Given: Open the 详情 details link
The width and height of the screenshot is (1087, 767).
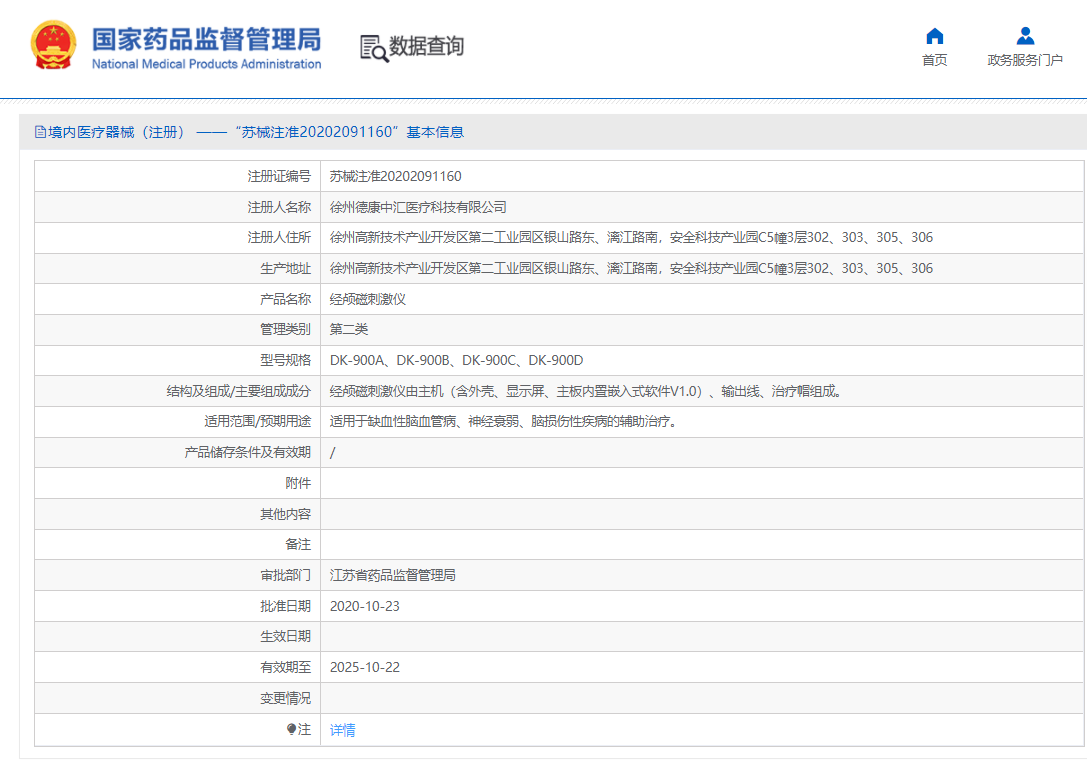Looking at the screenshot, I should click(x=342, y=730).
